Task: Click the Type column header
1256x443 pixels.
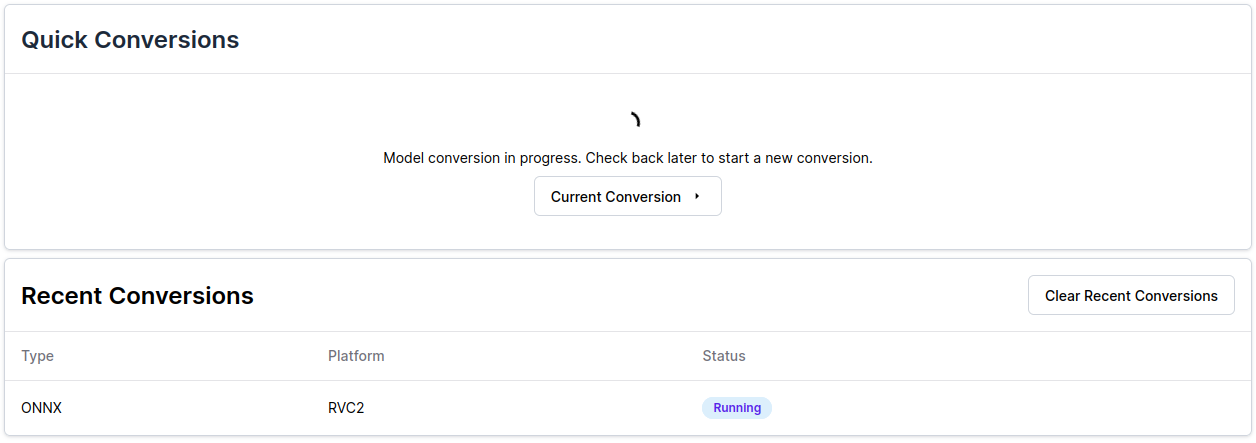Action: 37,356
